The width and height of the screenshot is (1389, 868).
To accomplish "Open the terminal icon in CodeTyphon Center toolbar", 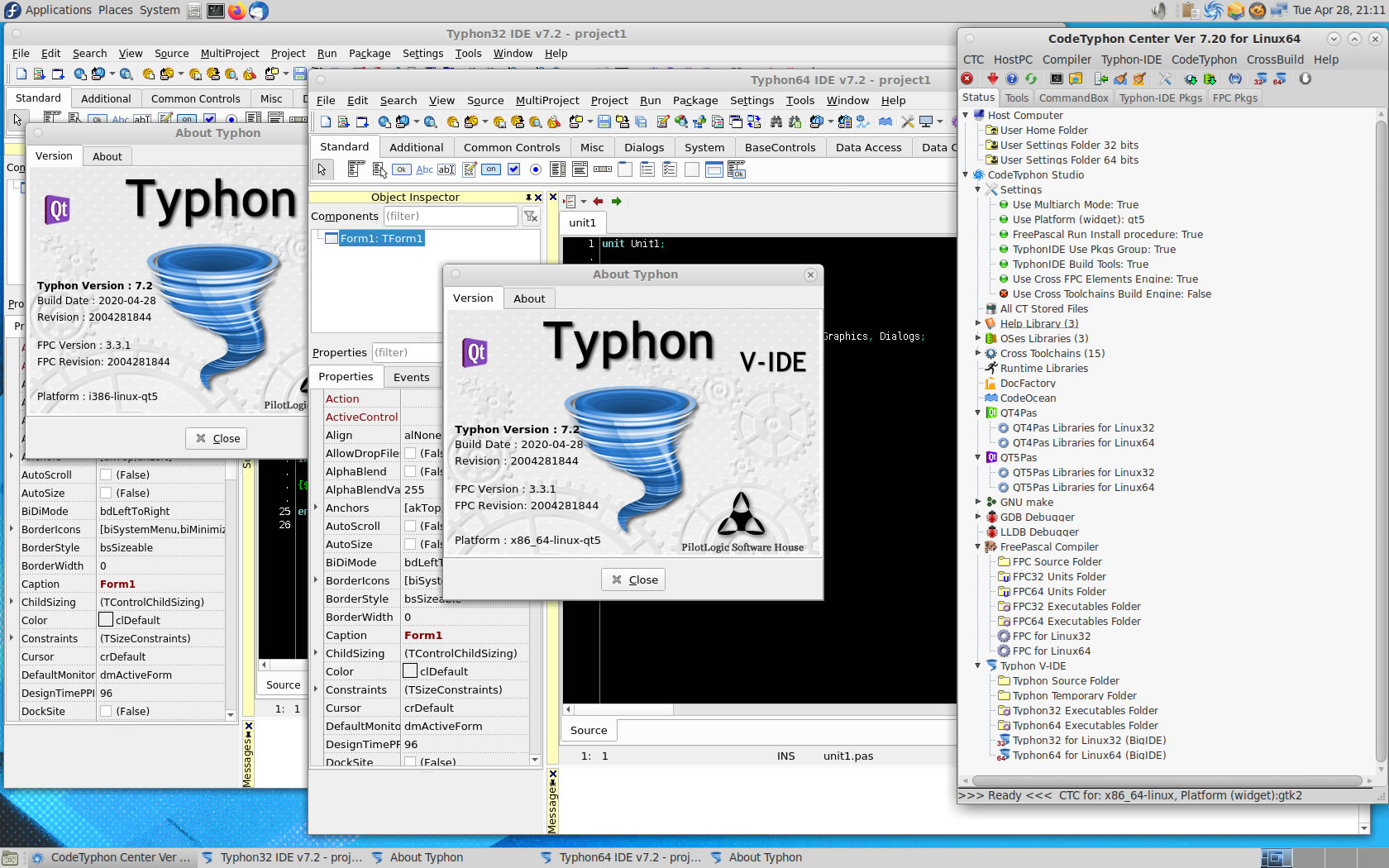I will [1057, 79].
